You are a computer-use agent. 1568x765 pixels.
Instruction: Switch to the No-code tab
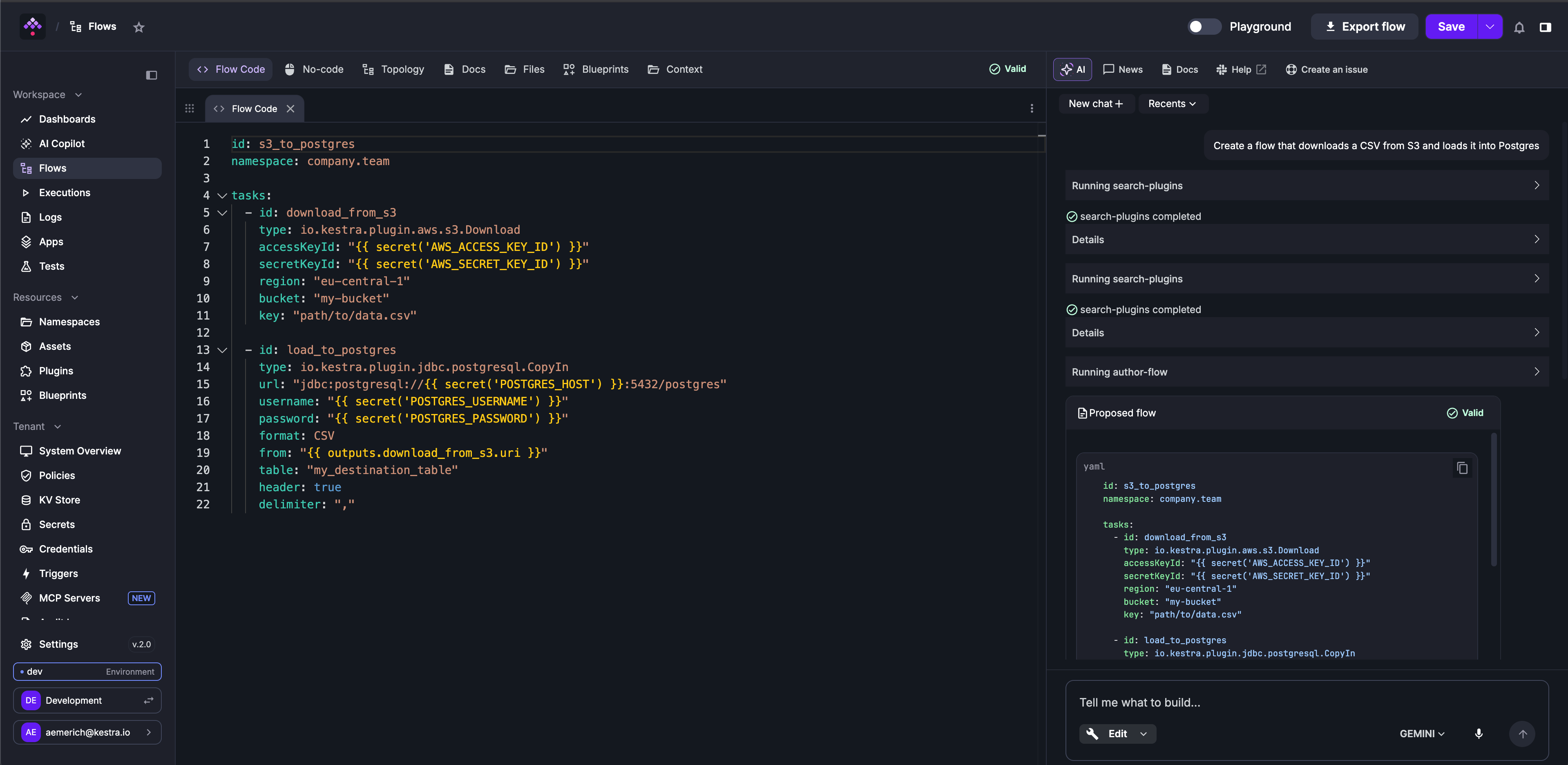click(x=314, y=69)
